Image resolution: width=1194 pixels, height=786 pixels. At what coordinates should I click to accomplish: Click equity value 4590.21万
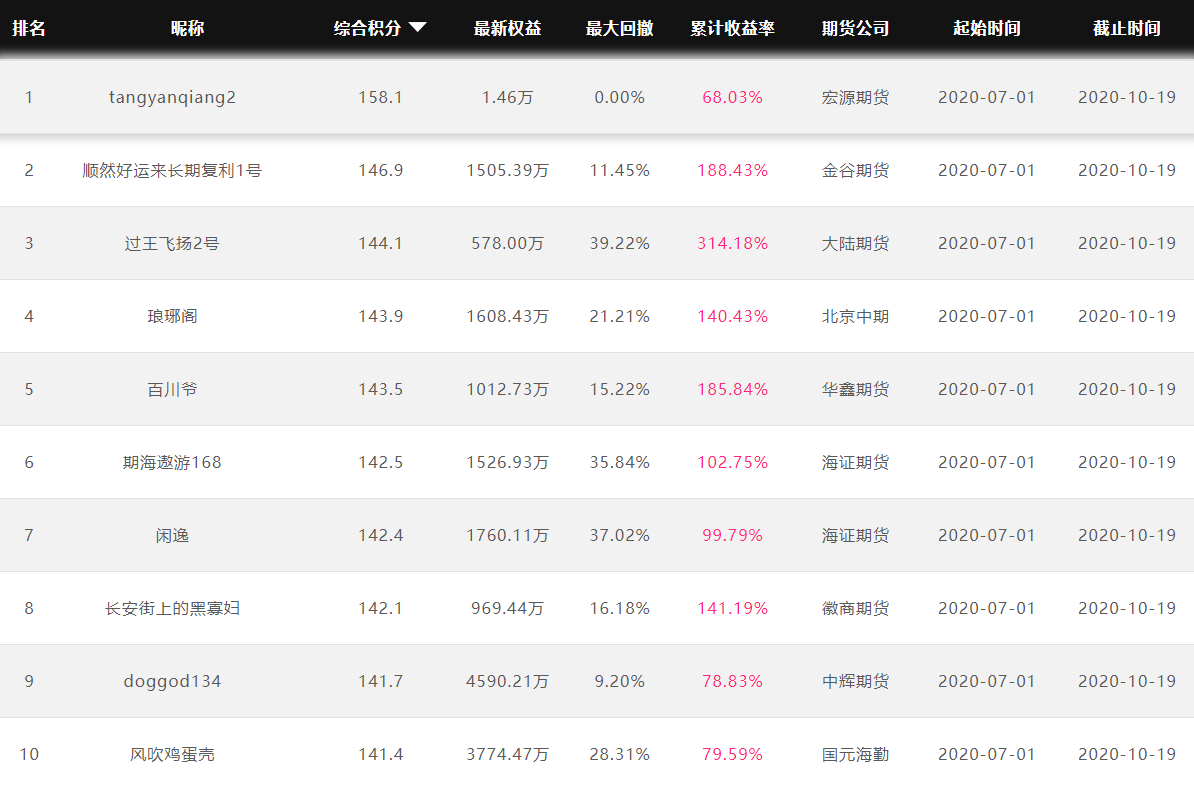point(507,682)
